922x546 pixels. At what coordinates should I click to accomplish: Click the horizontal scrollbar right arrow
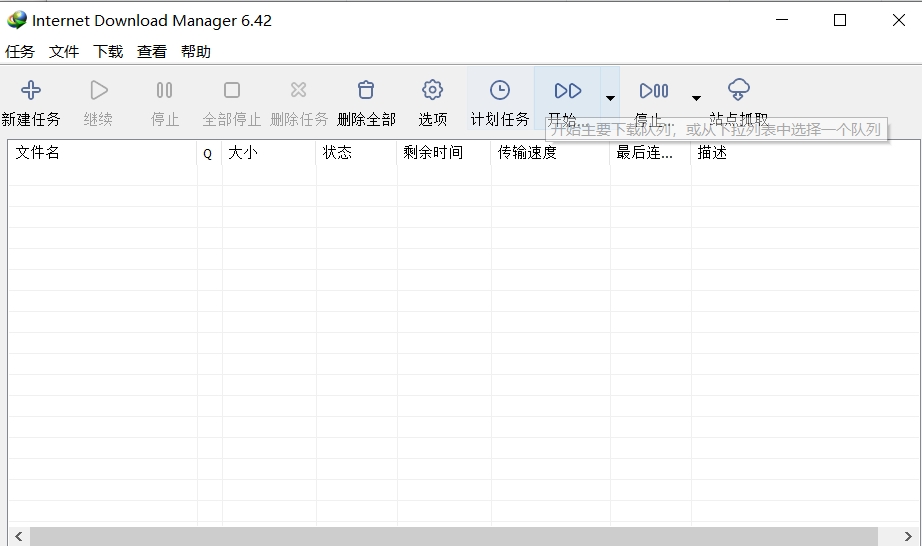point(908,536)
